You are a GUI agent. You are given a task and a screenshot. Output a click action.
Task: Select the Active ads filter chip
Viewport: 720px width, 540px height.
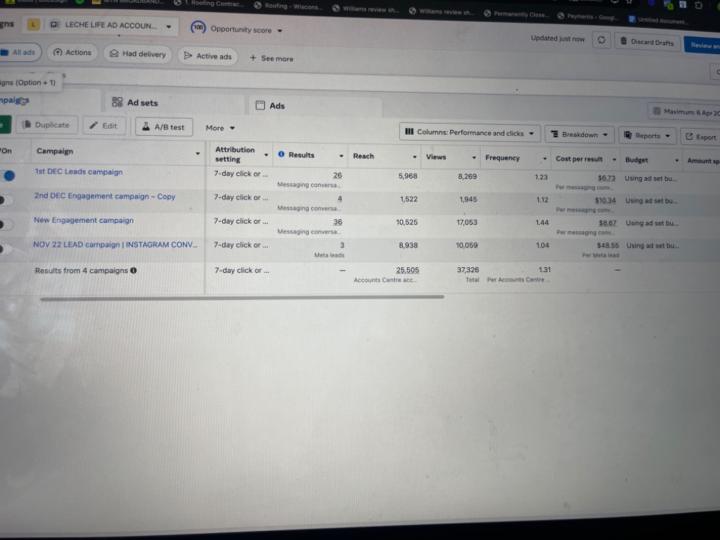click(208, 56)
